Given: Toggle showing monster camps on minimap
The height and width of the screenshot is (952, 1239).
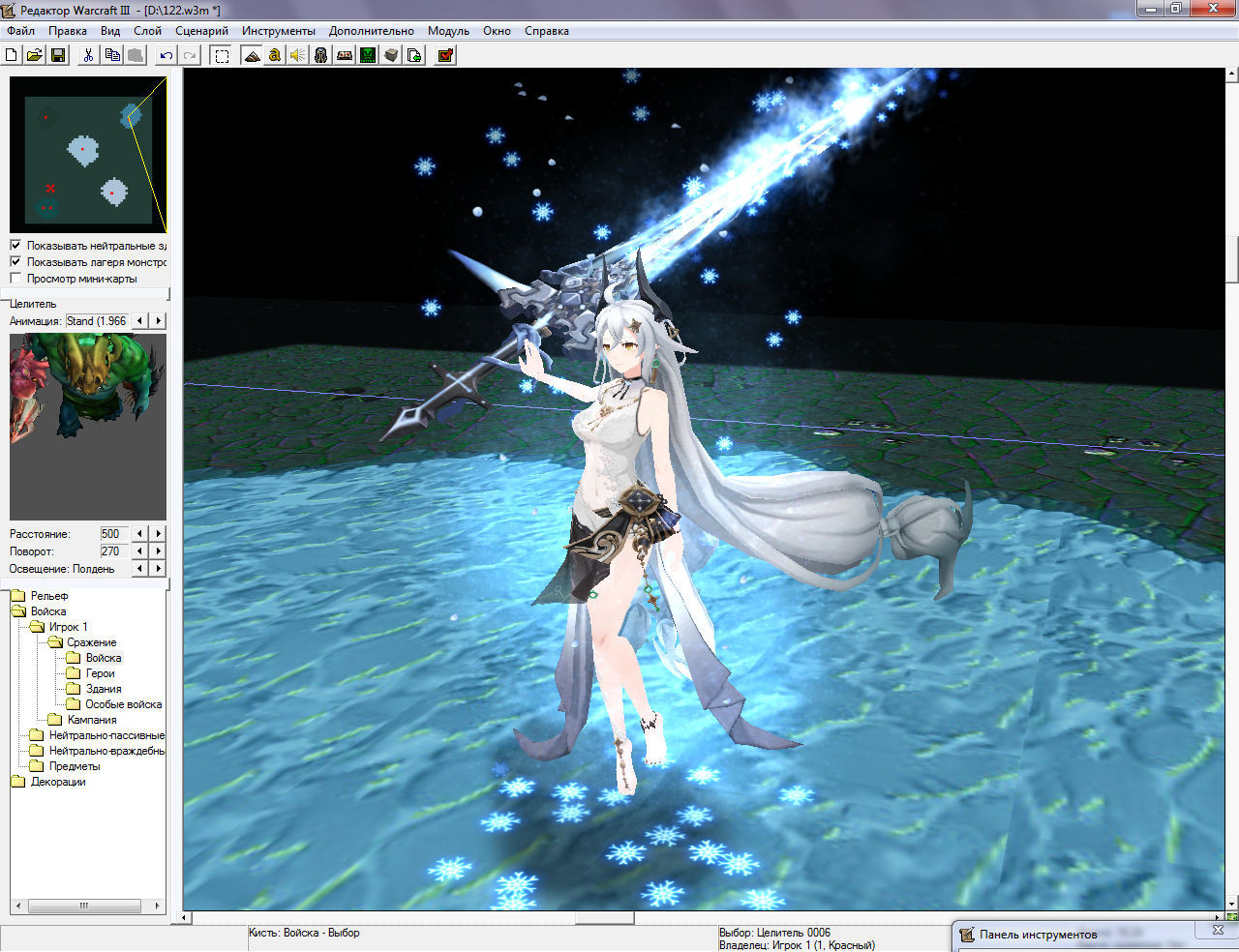Looking at the screenshot, I should (15, 262).
